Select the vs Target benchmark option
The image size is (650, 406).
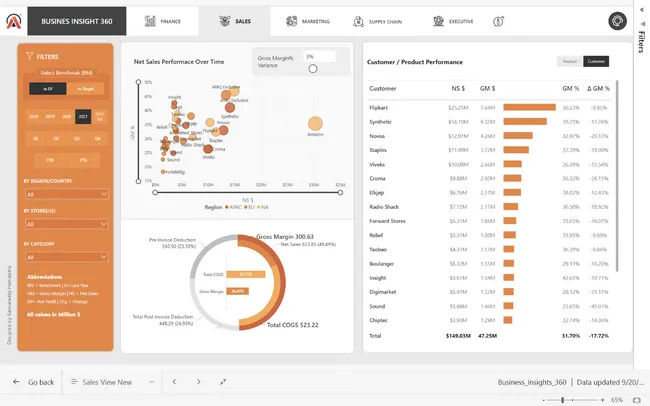coord(82,89)
